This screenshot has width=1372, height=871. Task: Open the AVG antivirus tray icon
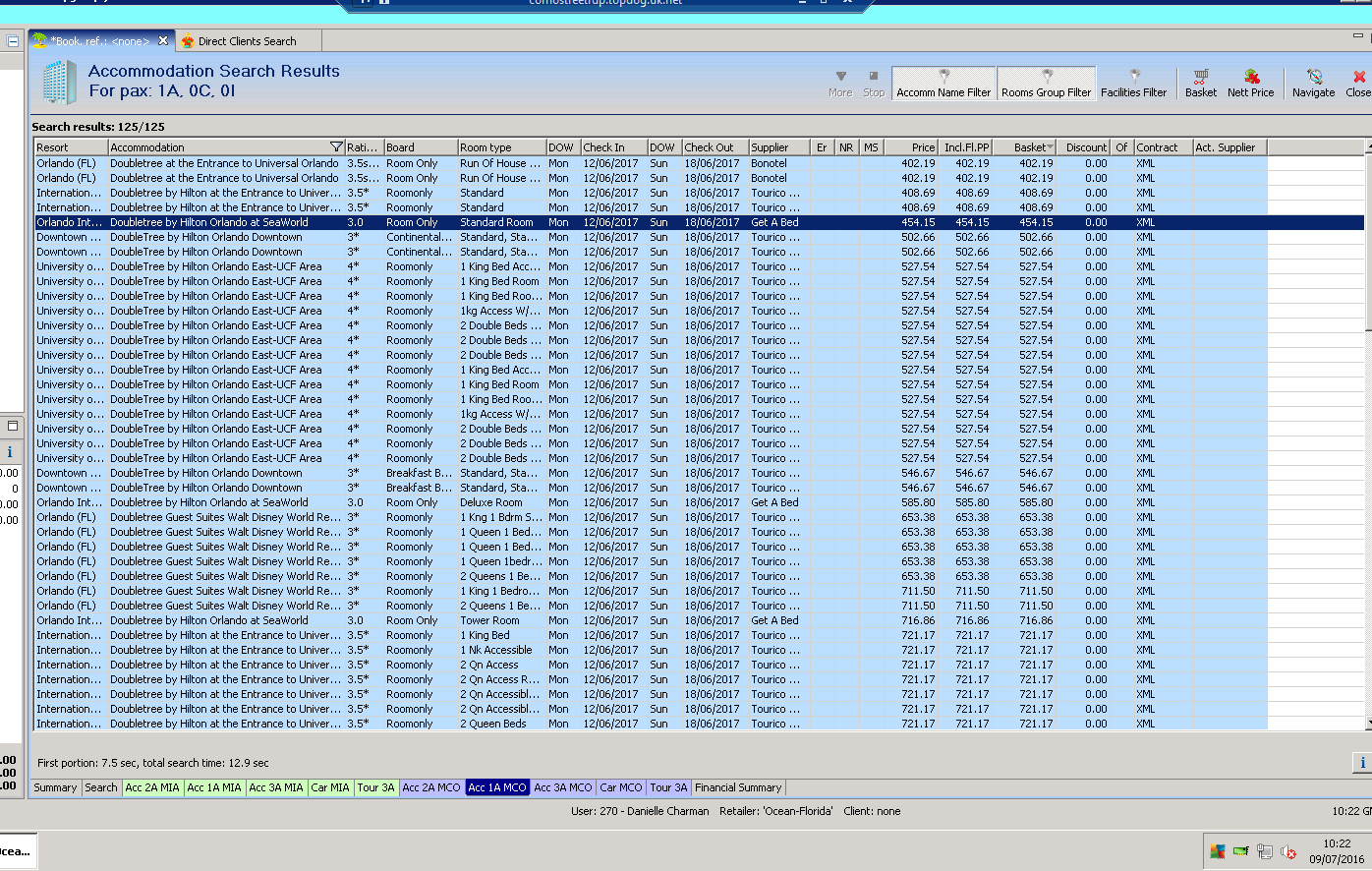1218,851
